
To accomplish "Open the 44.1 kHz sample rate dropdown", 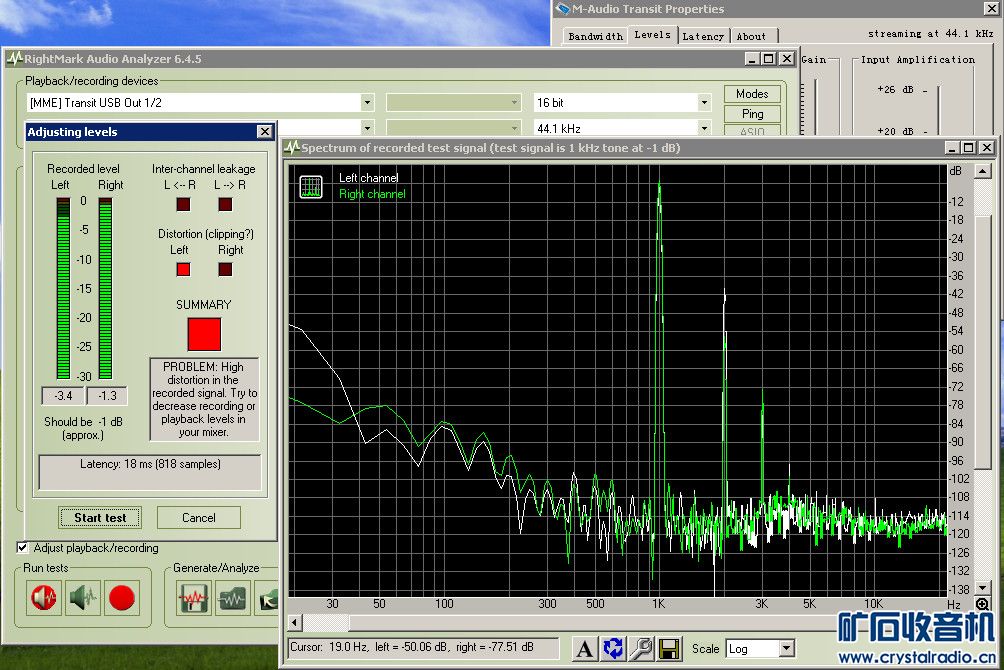I will (704, 128).
